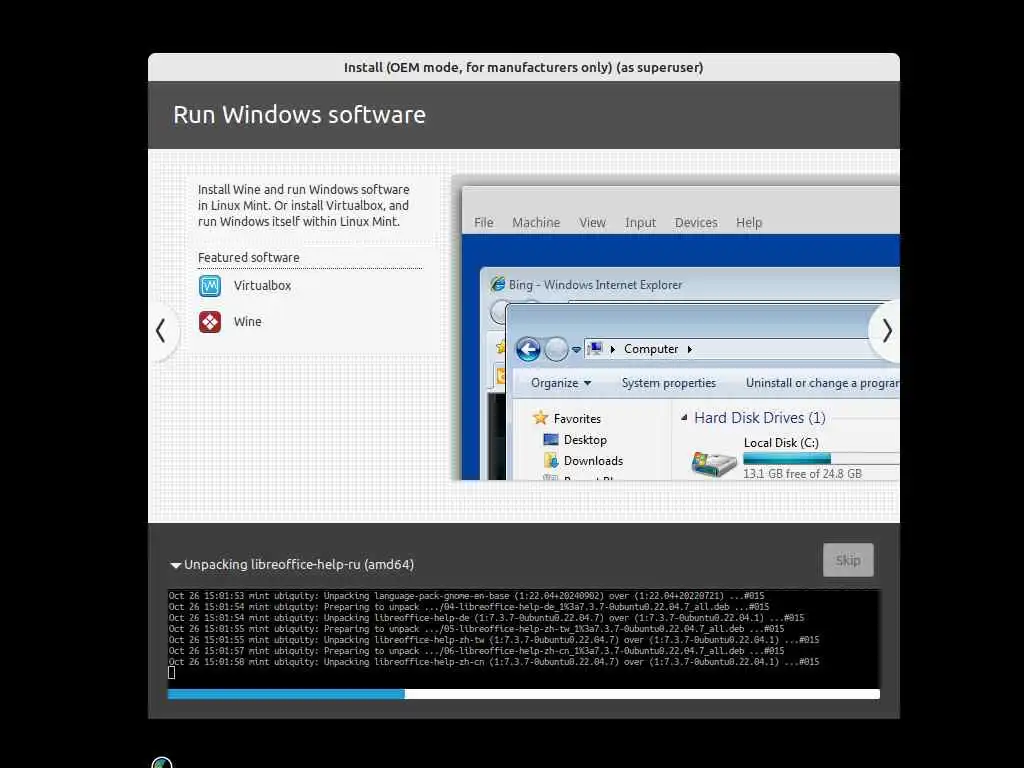Click the log line unpacking libreoffice-help-zh-cn
This screenshot has height=768, width=1024.
(x=494, y=662)
